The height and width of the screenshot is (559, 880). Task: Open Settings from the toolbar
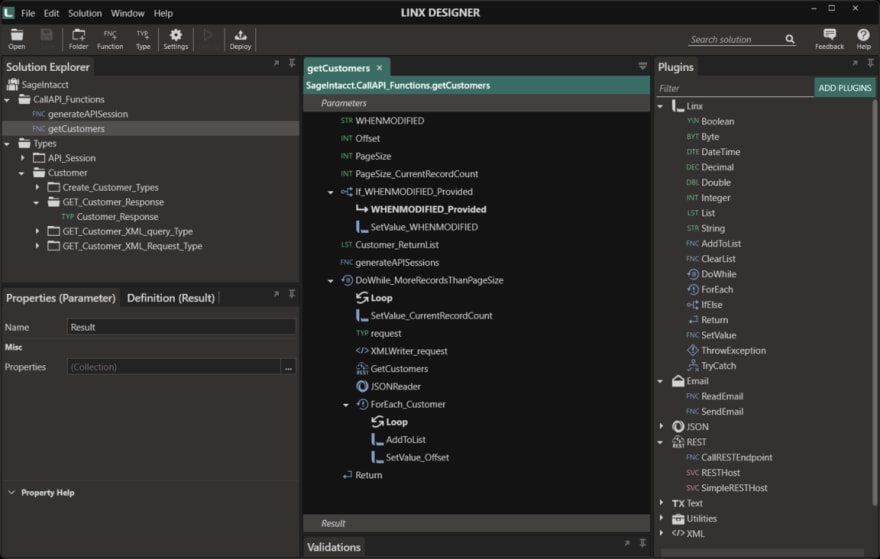[x=176, y=39]
